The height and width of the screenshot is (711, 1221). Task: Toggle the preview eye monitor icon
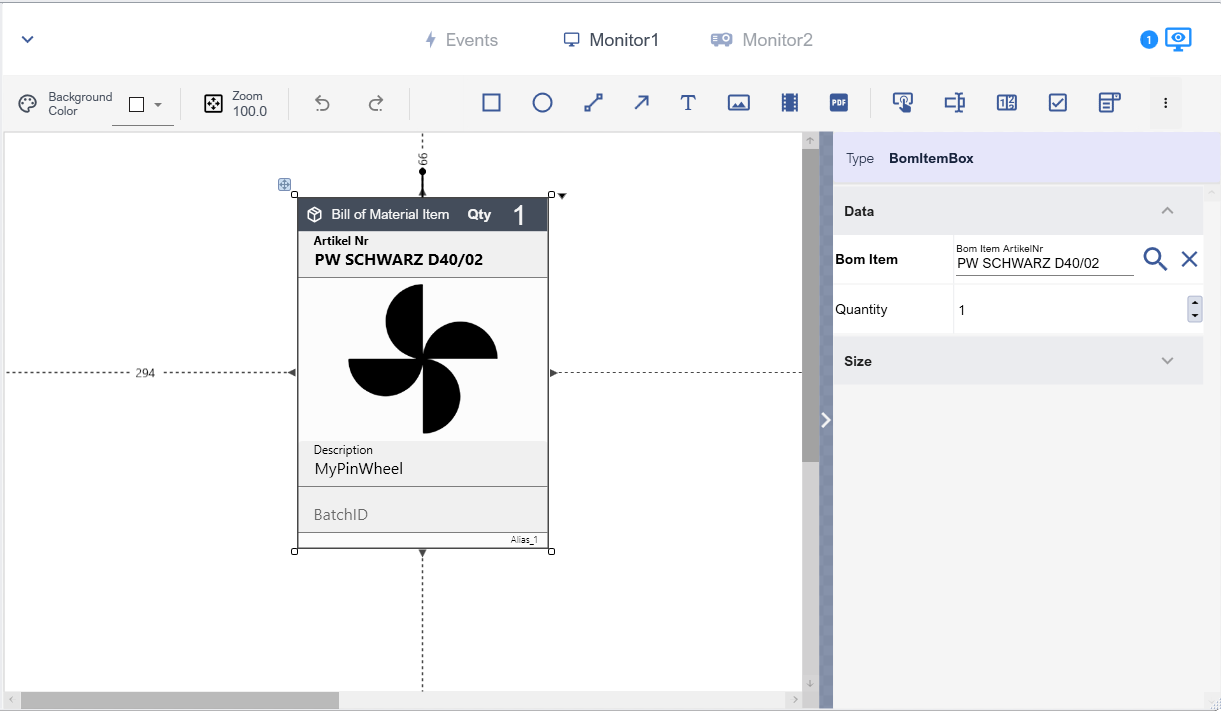click(x=1179, y=40)
